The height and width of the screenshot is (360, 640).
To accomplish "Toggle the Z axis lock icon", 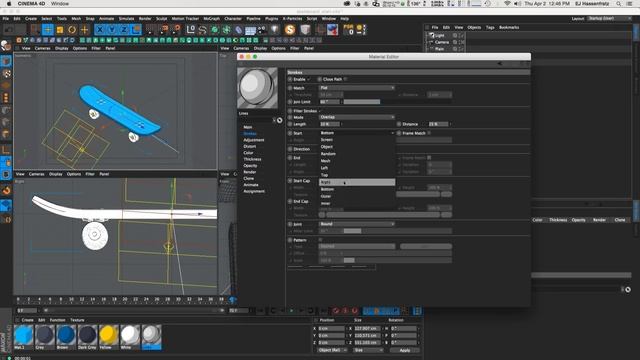I will [x=124, y=30].
